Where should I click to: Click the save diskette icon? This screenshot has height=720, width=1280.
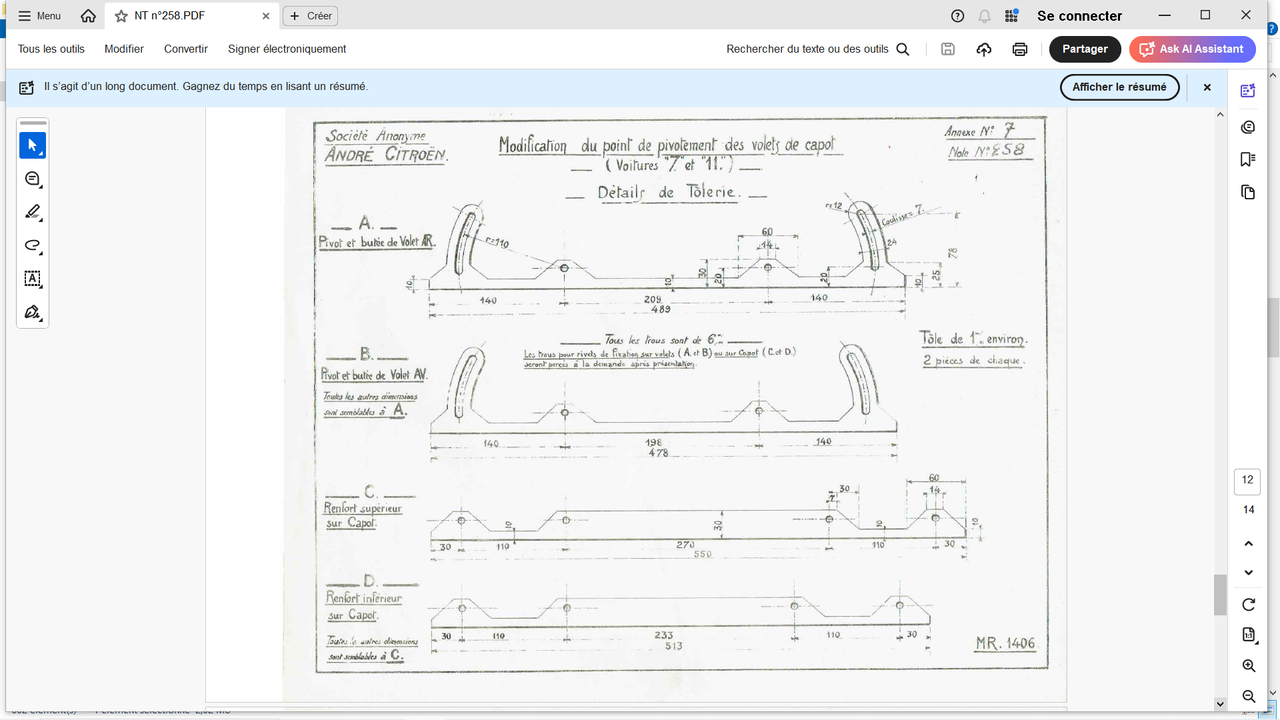[948, 49]
